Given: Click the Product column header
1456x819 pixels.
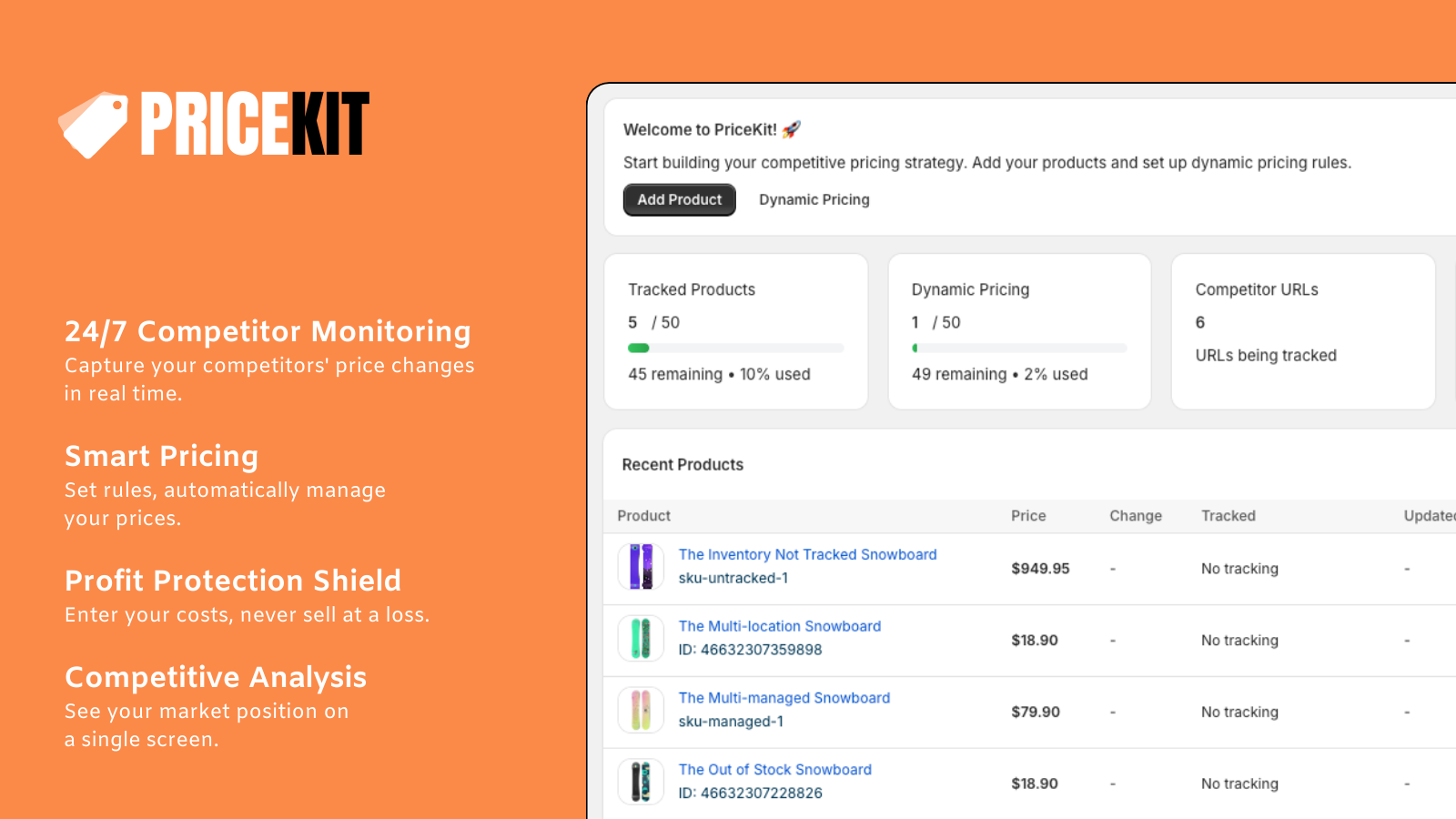Looking at the screenshot, I should tap(643, 516).
